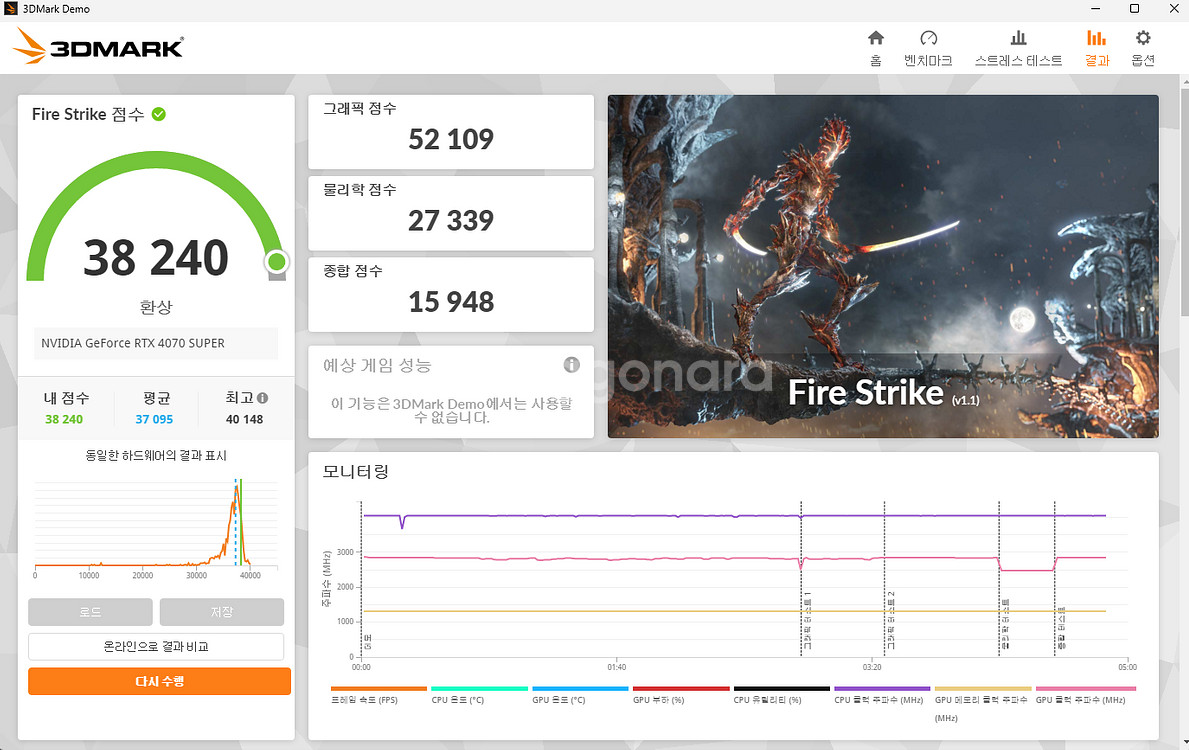This screenshot has height=750, width=1189.
Task: Click the 3DMark Demo title bar app icon
Action: (x=11, y=9)
